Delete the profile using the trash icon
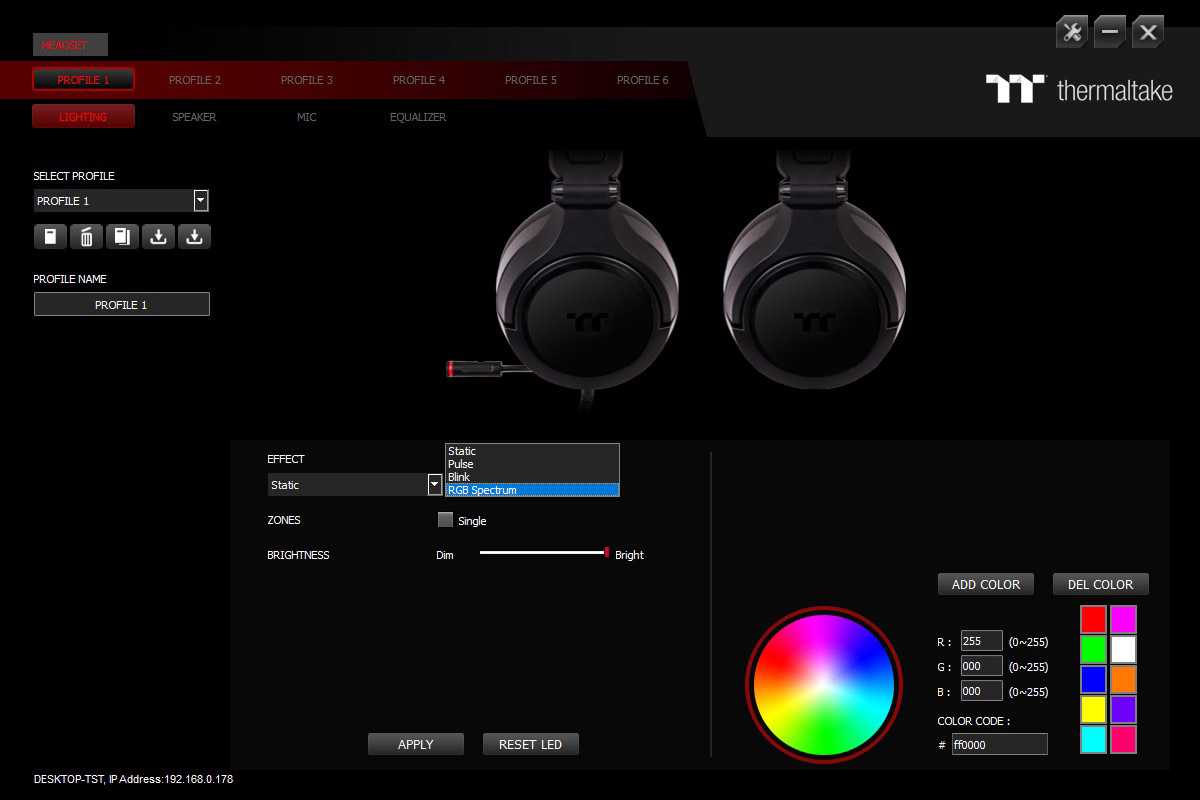The image size is (1200, 800). 86,237
